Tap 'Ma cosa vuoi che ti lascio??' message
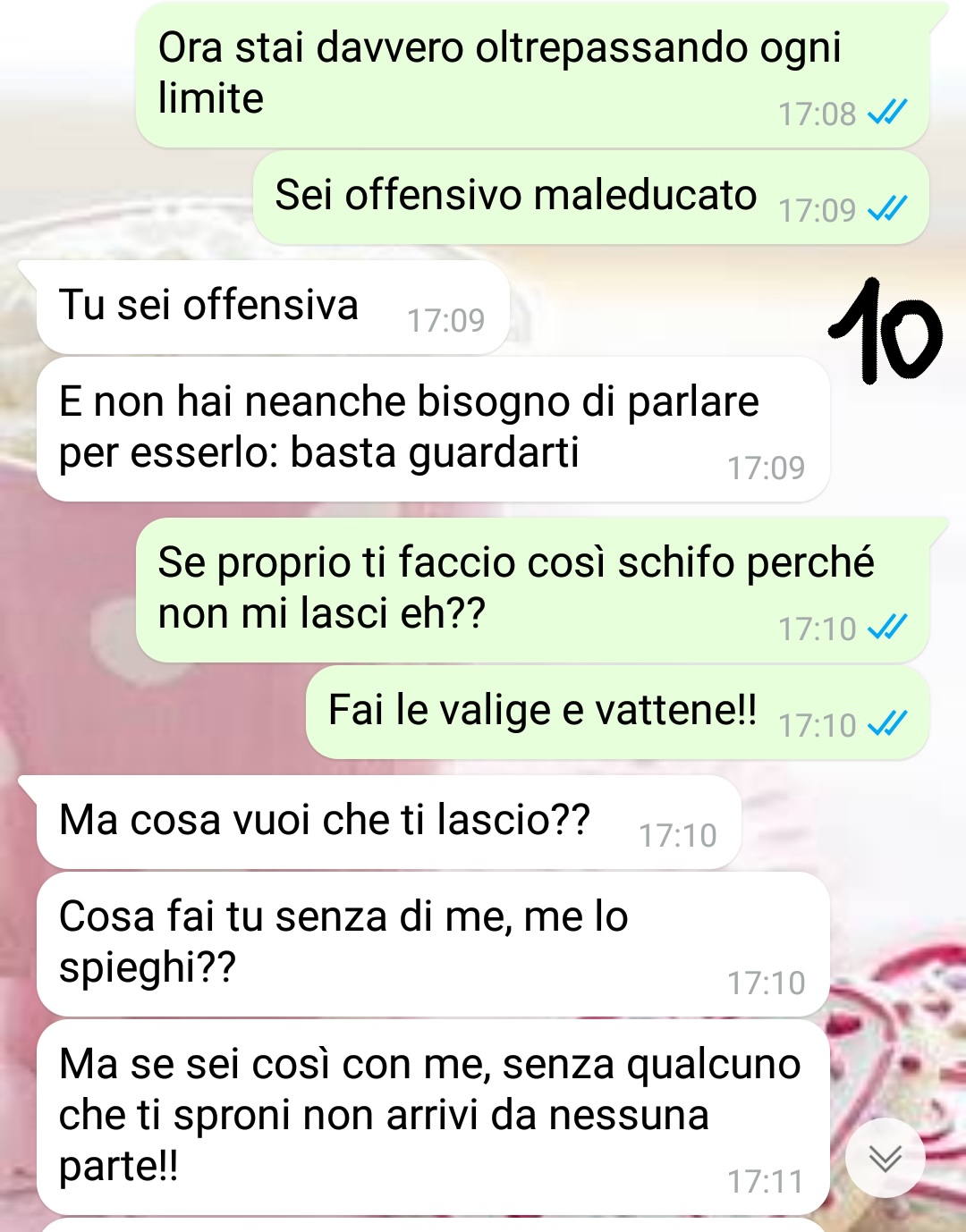 [388, 822]
